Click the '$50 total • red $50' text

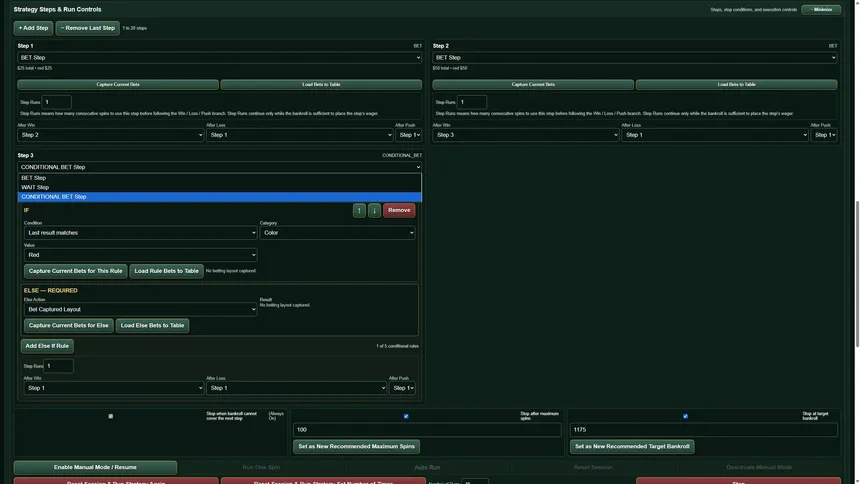point(450,68)
